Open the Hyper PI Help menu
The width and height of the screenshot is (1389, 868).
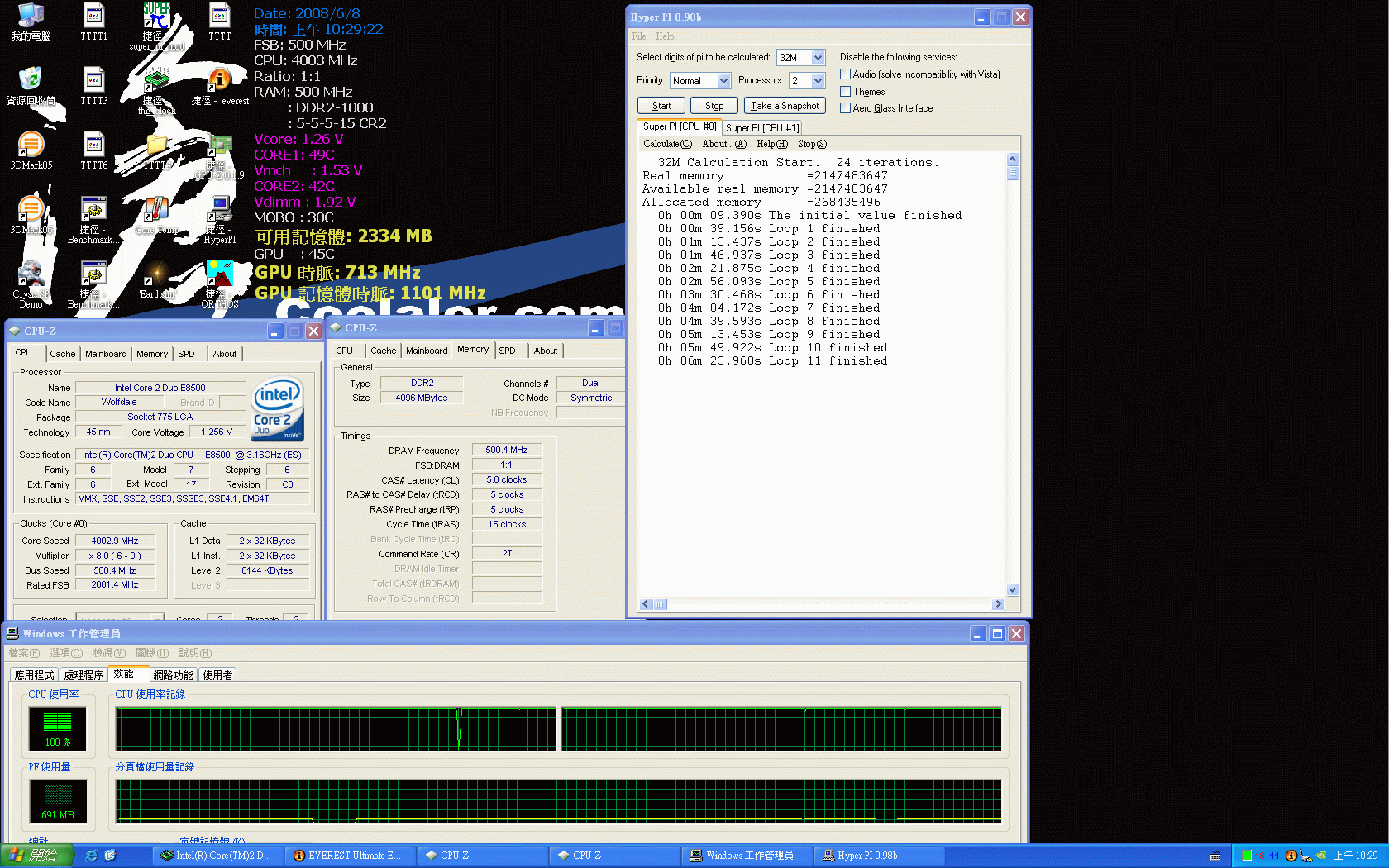pyautogui.click(x=665, y=36)
